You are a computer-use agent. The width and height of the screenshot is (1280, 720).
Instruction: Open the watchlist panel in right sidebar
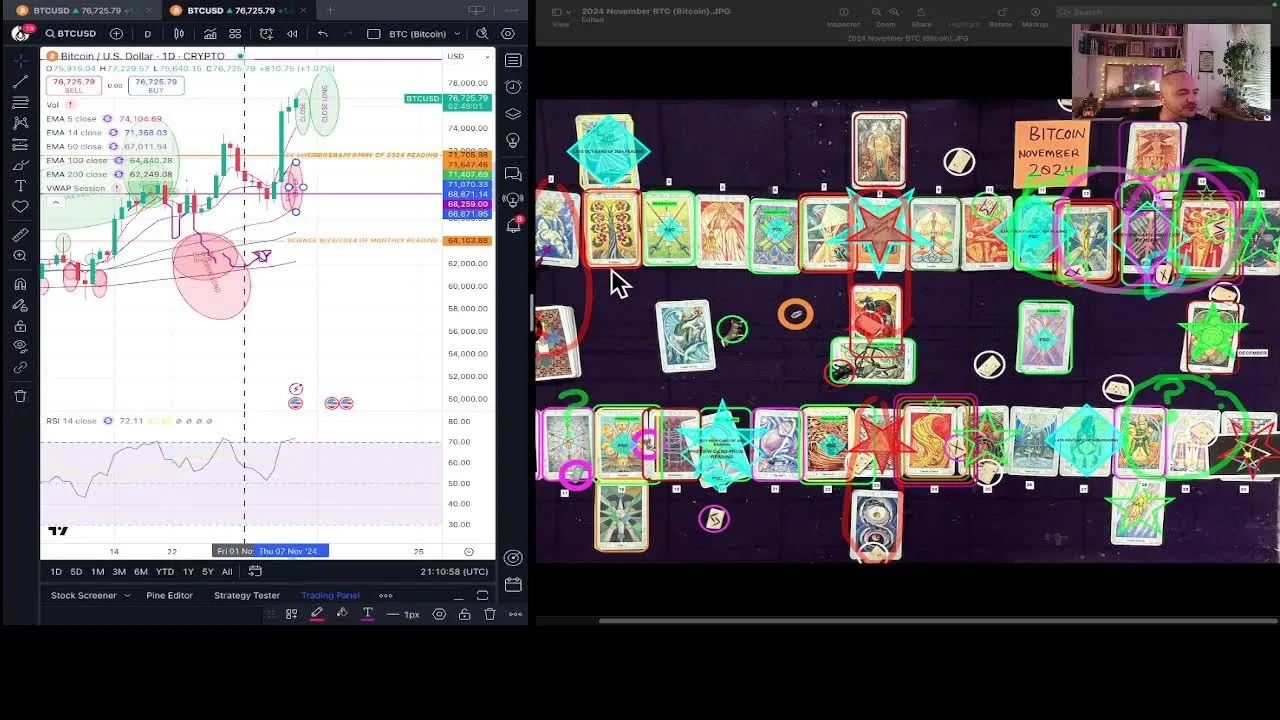tap(513, 61)
